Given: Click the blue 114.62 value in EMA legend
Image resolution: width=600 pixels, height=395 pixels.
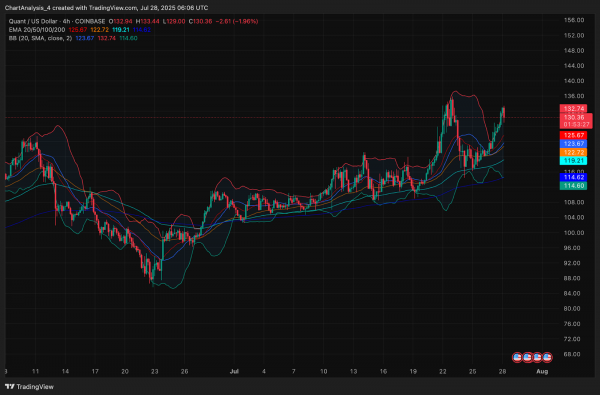Looking at the screenshot, I should pyautogui.click(x=142, y=30).
